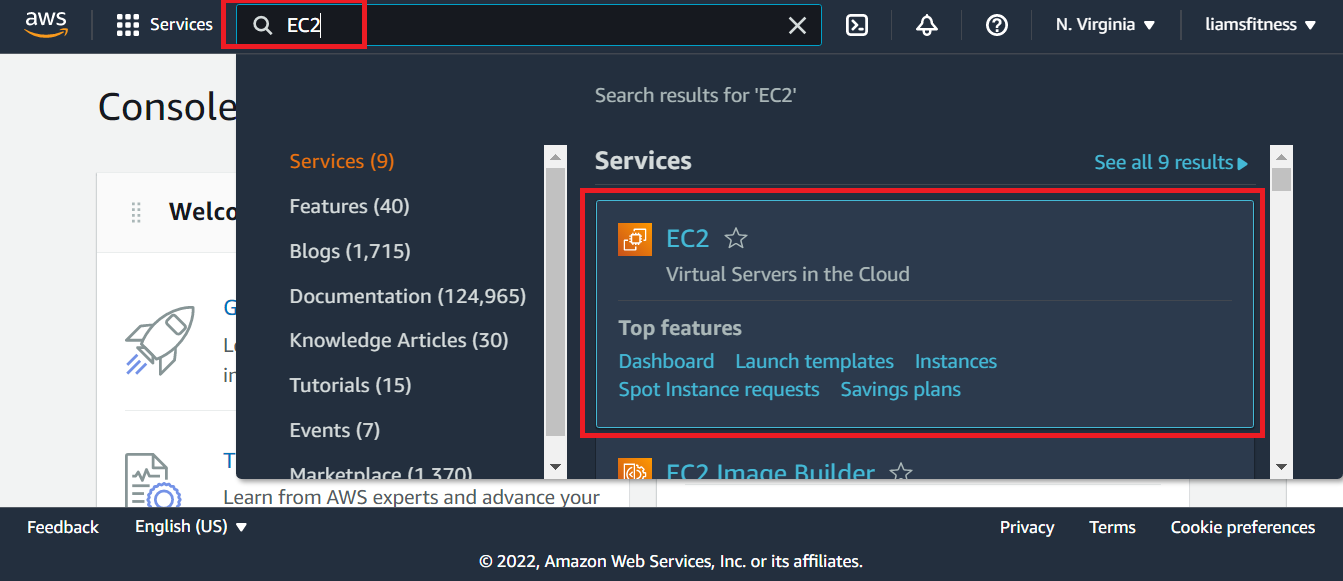Click the orange EC2 service icon
Screen dimensions: 1343x581
coord(635,239)
